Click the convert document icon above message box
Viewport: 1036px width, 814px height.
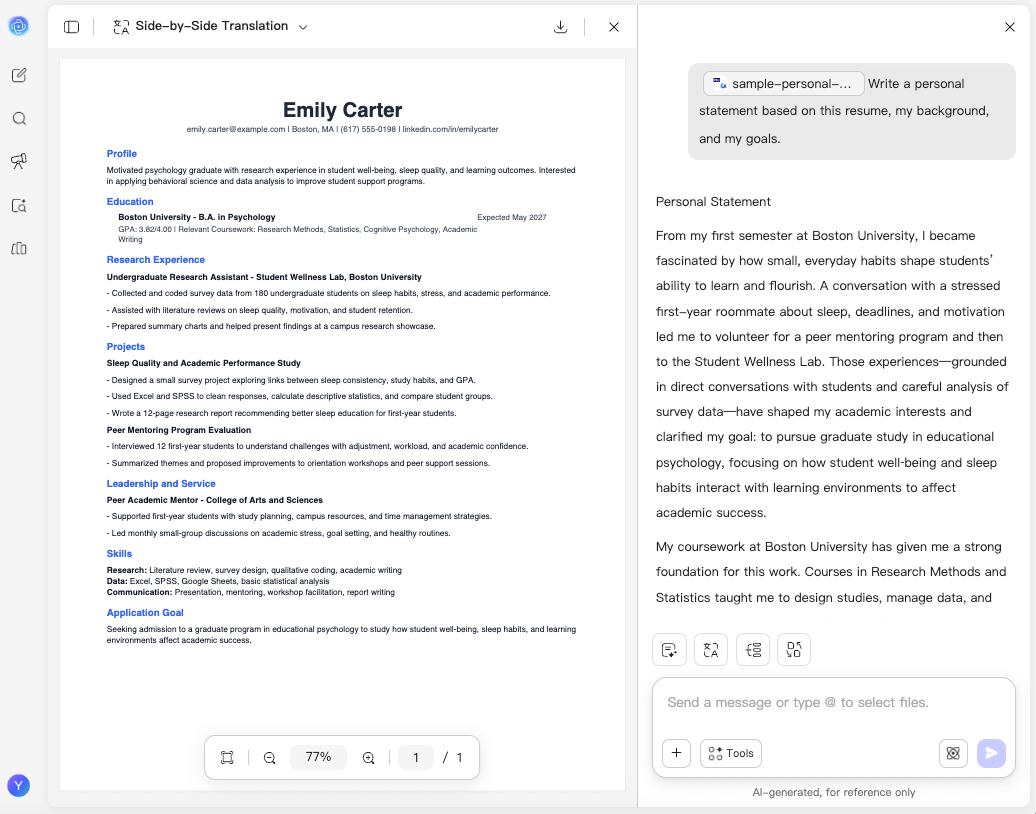coord(794,649)
